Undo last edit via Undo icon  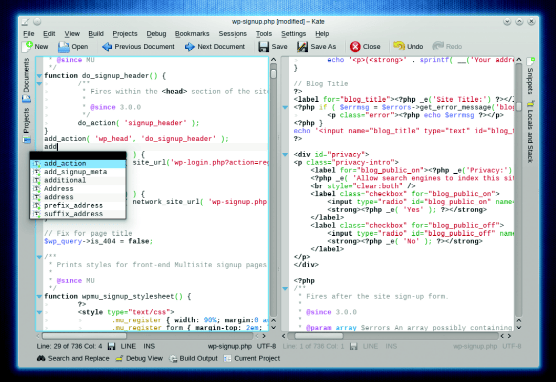pos(399,46)
